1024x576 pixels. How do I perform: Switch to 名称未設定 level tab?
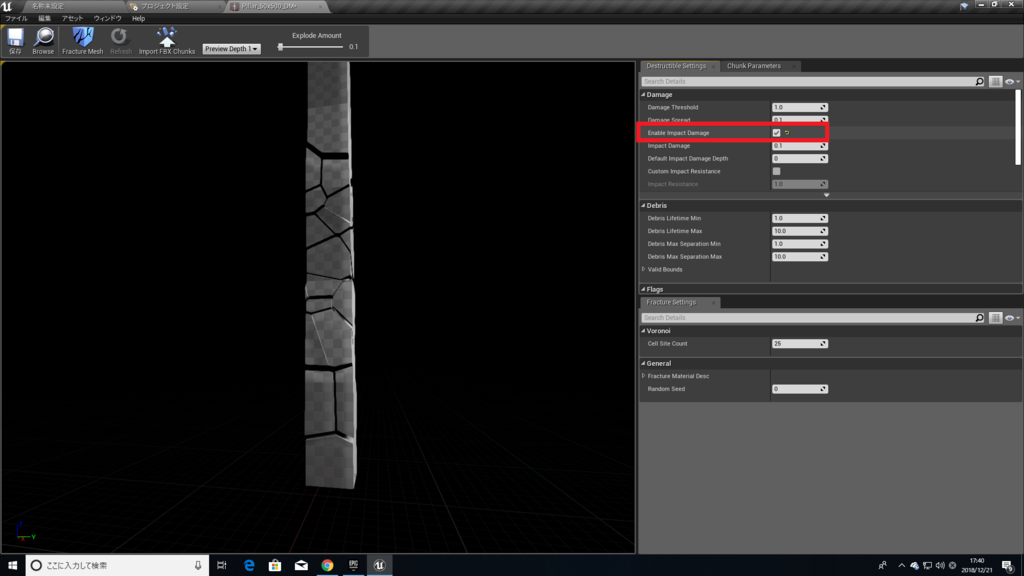click(48, 6)
